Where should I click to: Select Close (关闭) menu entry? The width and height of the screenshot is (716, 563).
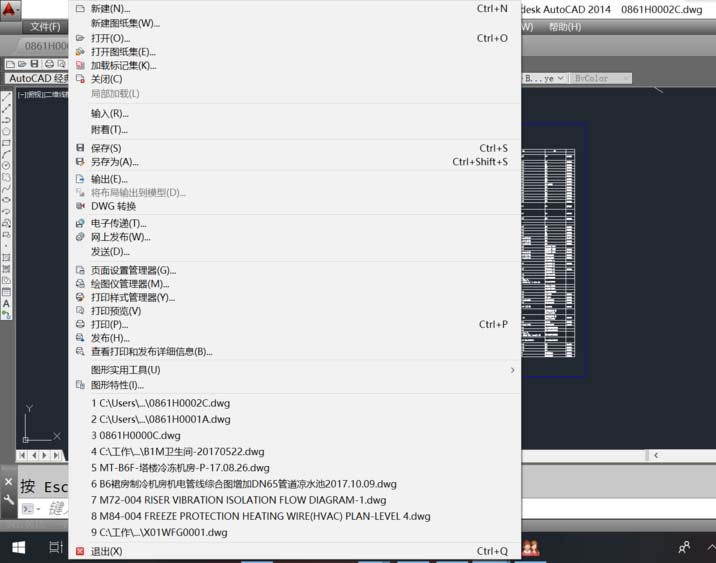[x=295, y=79]
